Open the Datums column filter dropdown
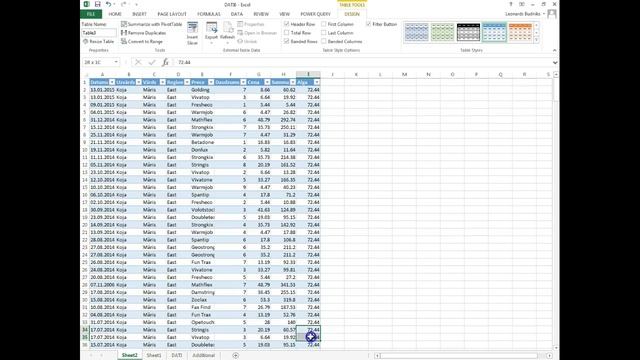Image resolution: width=640 pixels, height=360 pixels. (x=112, y=82)
